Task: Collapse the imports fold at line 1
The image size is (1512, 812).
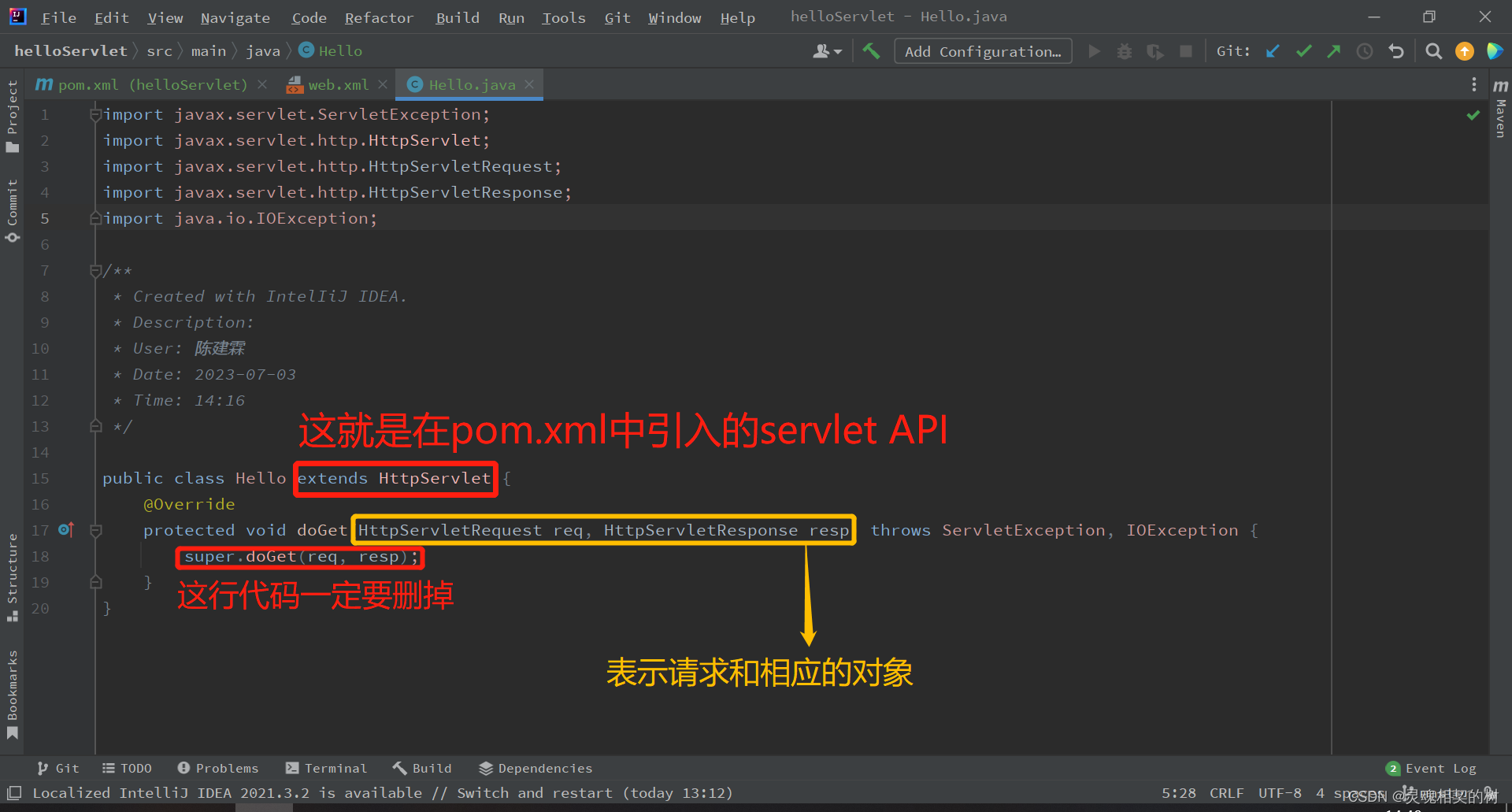Action: coord(95,115)
